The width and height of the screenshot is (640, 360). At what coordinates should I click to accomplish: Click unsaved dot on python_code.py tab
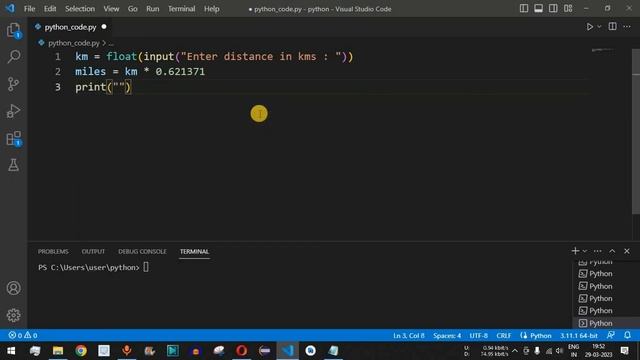click(104, 27)
